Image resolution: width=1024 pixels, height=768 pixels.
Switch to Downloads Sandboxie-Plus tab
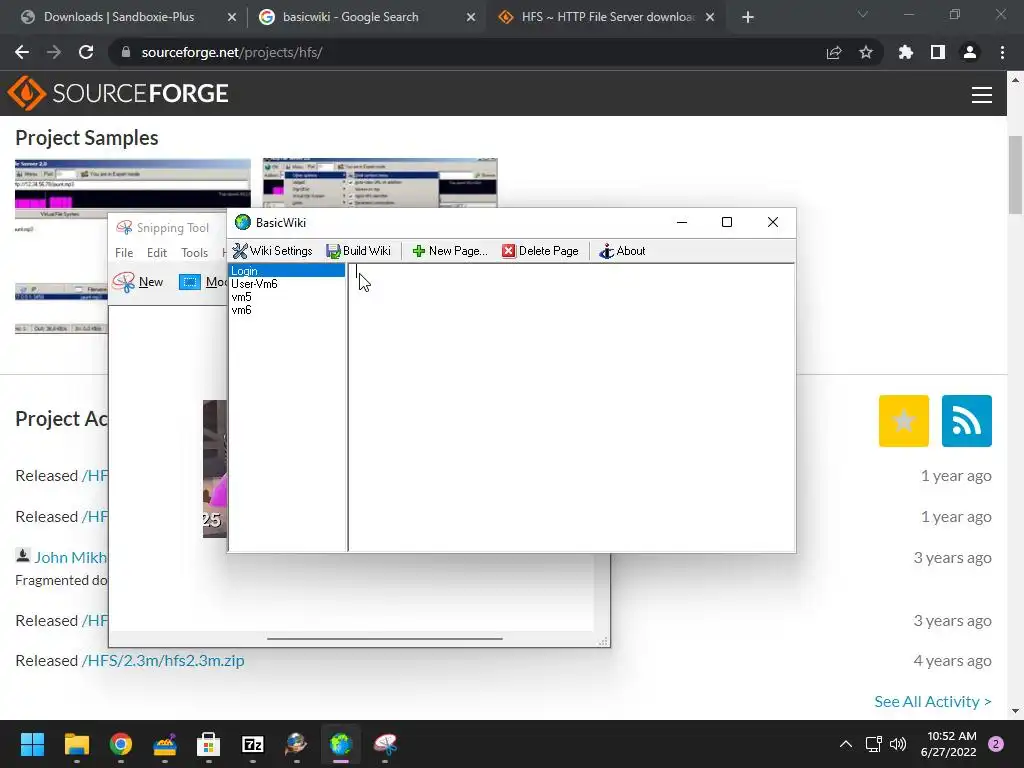click(119, 17)
